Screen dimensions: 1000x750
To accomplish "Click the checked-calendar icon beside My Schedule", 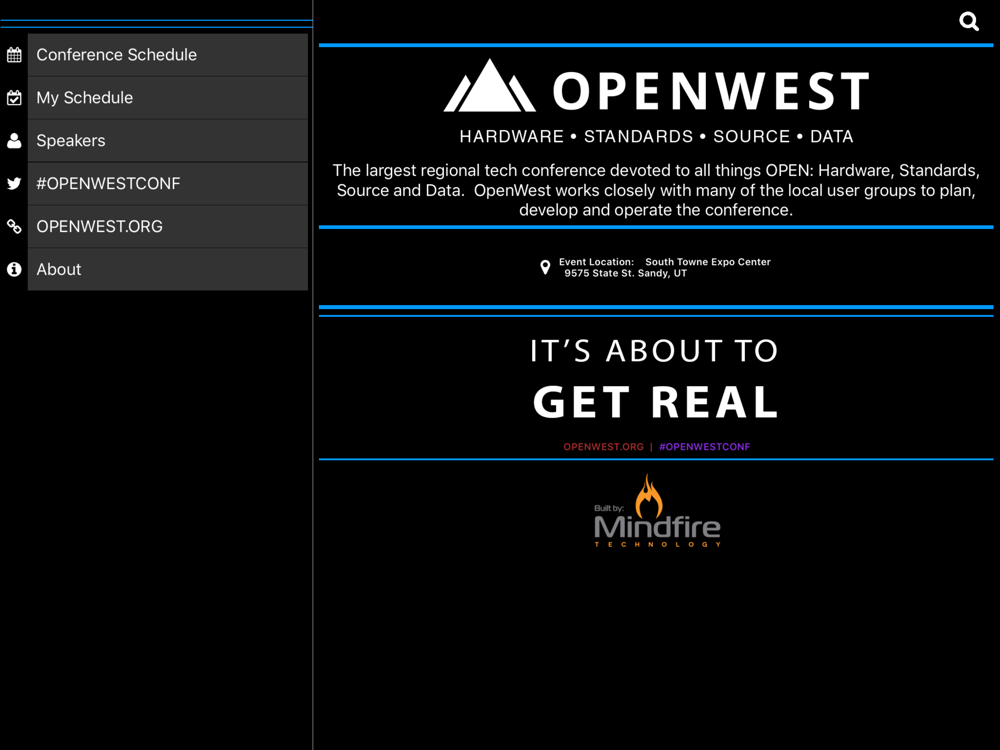I will point(14,98).
